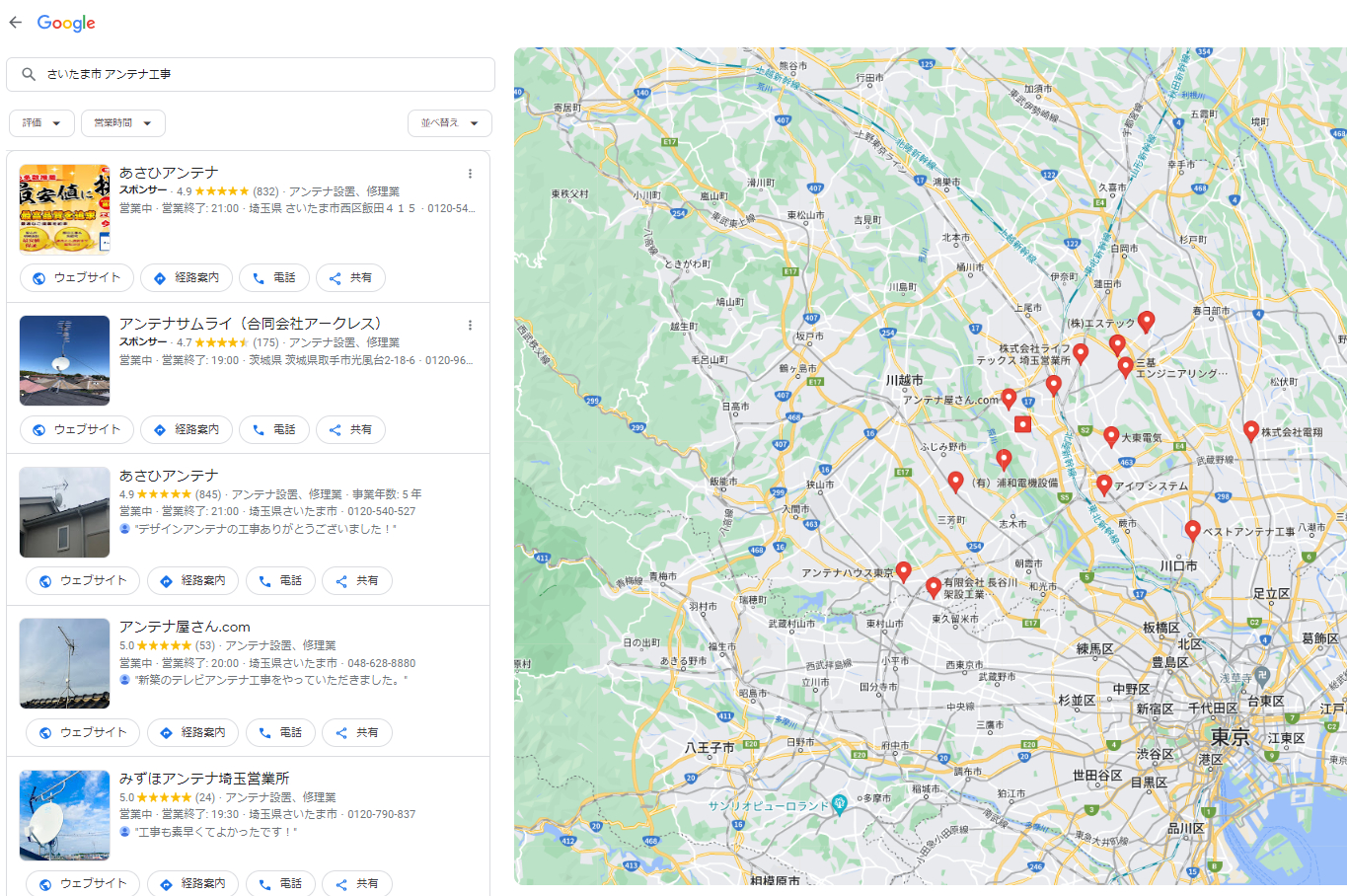Screen dimensions: 1347x896
Task: Expand the 営業時間 hours filter dropdown
Action: pyautogui.click(x=122, y=123)
